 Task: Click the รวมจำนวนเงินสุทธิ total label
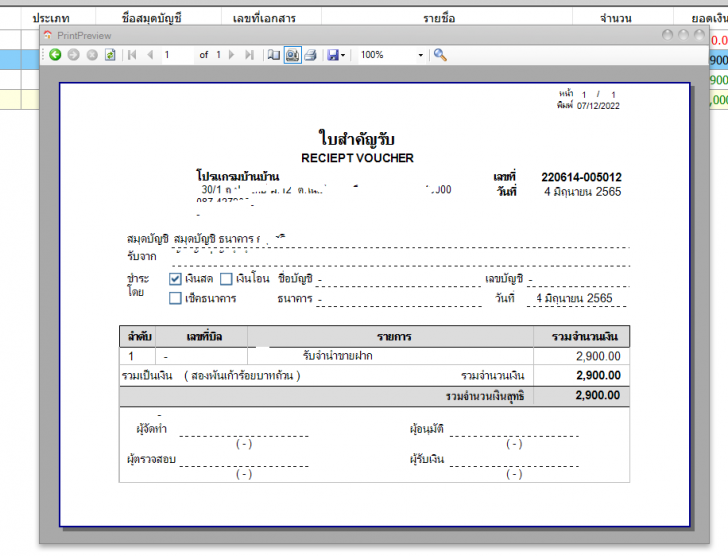click(485, 396)
